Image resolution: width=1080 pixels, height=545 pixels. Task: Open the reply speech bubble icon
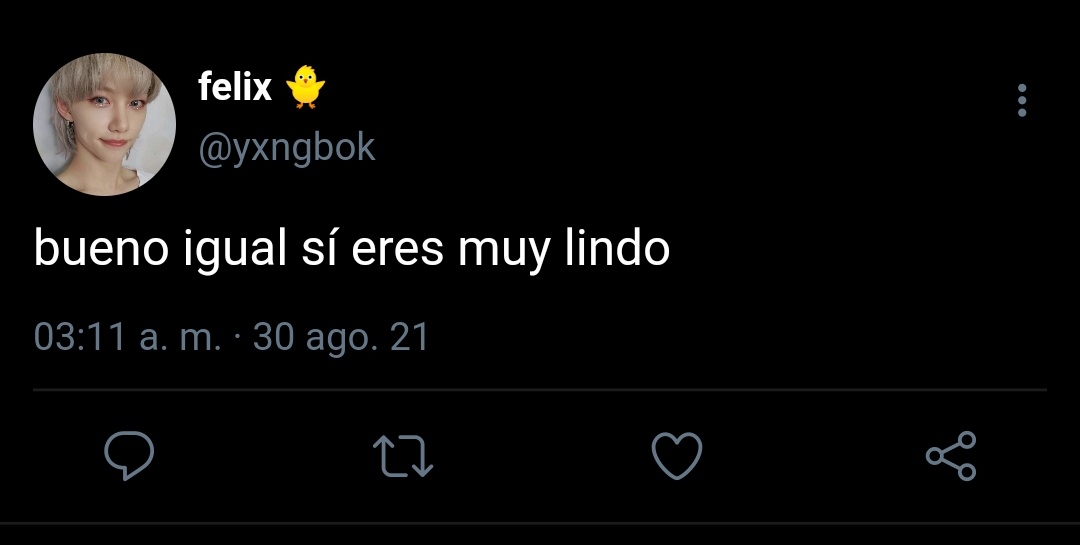coord(129,455)
